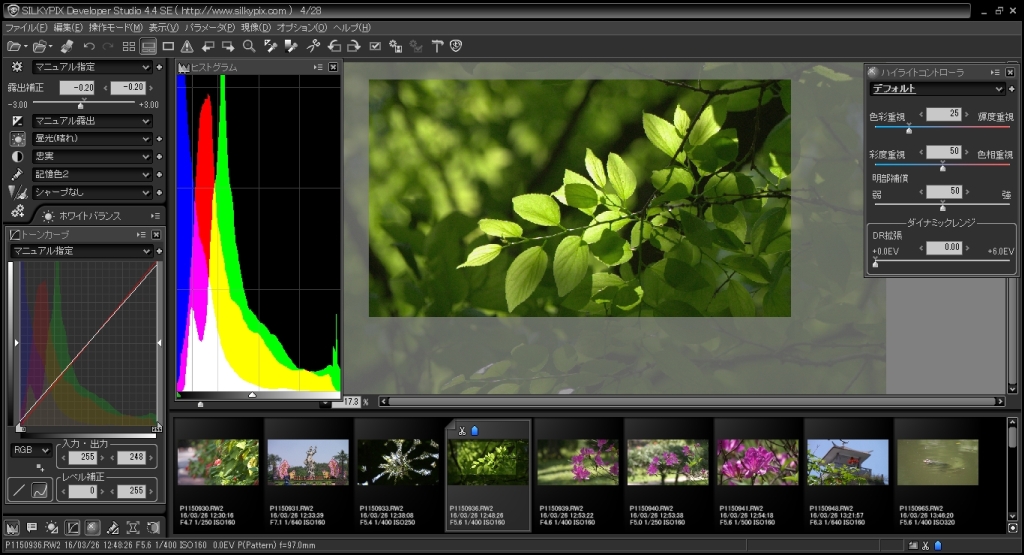Image resolution: width=1024 pixels, height=555 pixels.
Task: Click the rotate left toolbar icon
Action: click(334, 46)
